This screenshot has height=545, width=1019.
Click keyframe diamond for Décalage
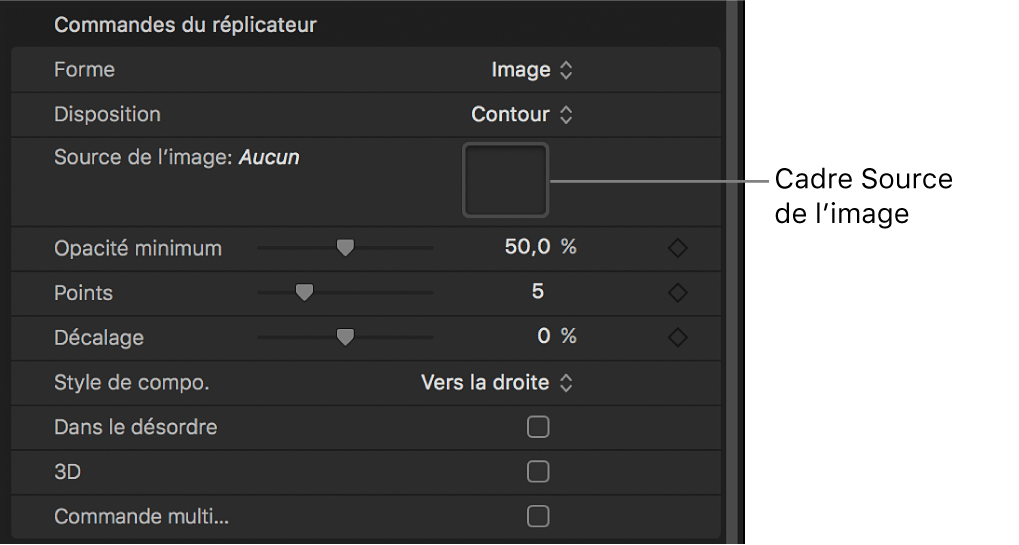pos(678,337)
